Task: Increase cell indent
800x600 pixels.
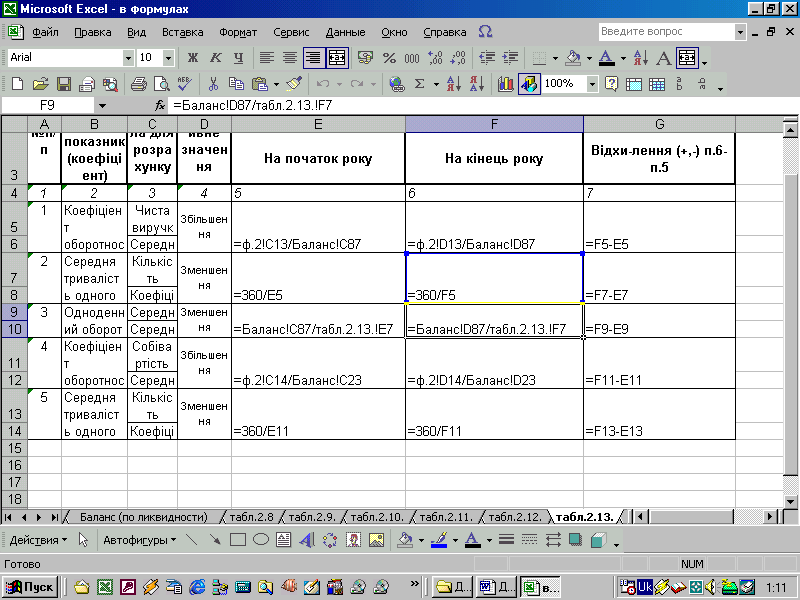Action: [510, 58]
